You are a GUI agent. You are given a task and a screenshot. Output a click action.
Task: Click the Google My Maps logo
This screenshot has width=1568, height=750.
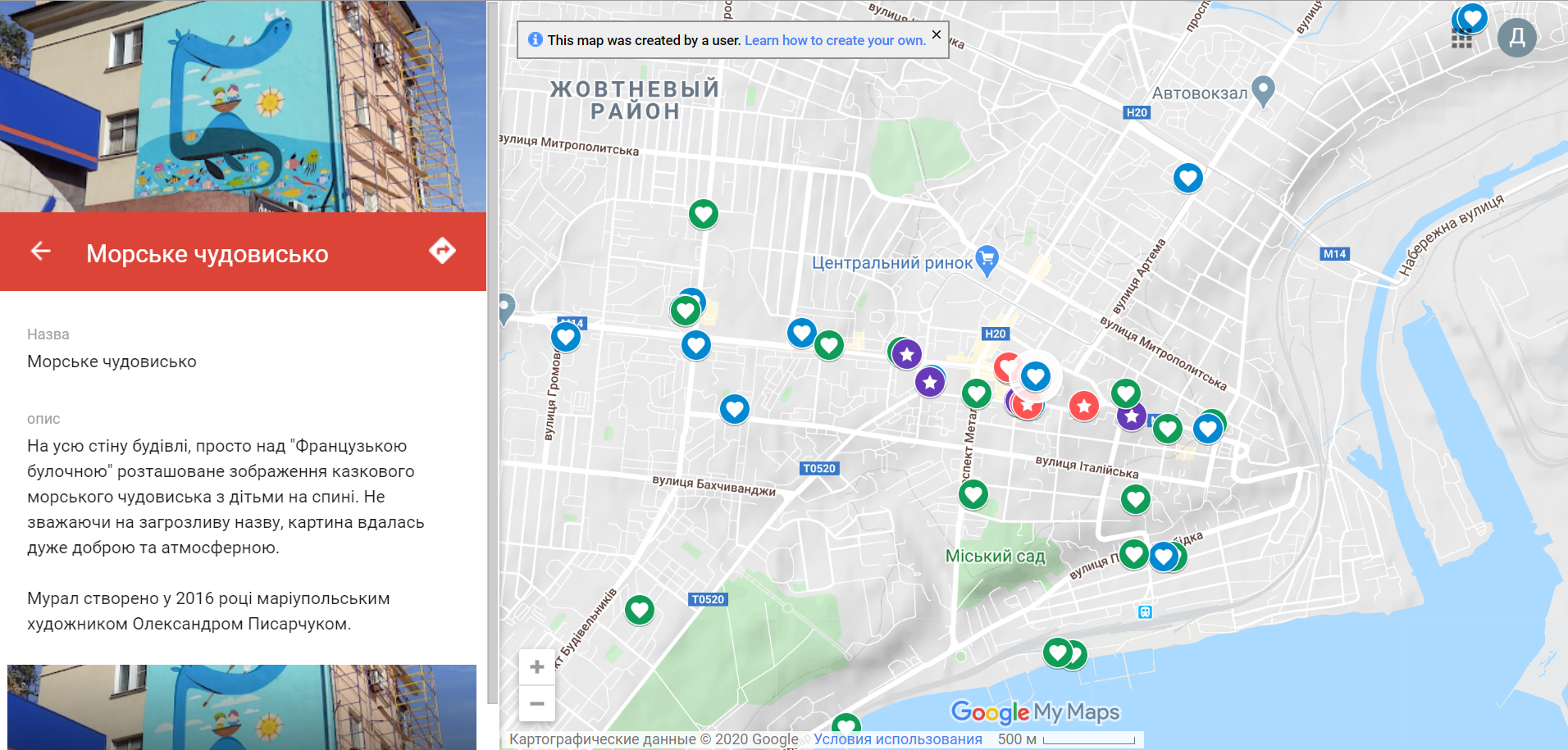(x=1035, y=712)
